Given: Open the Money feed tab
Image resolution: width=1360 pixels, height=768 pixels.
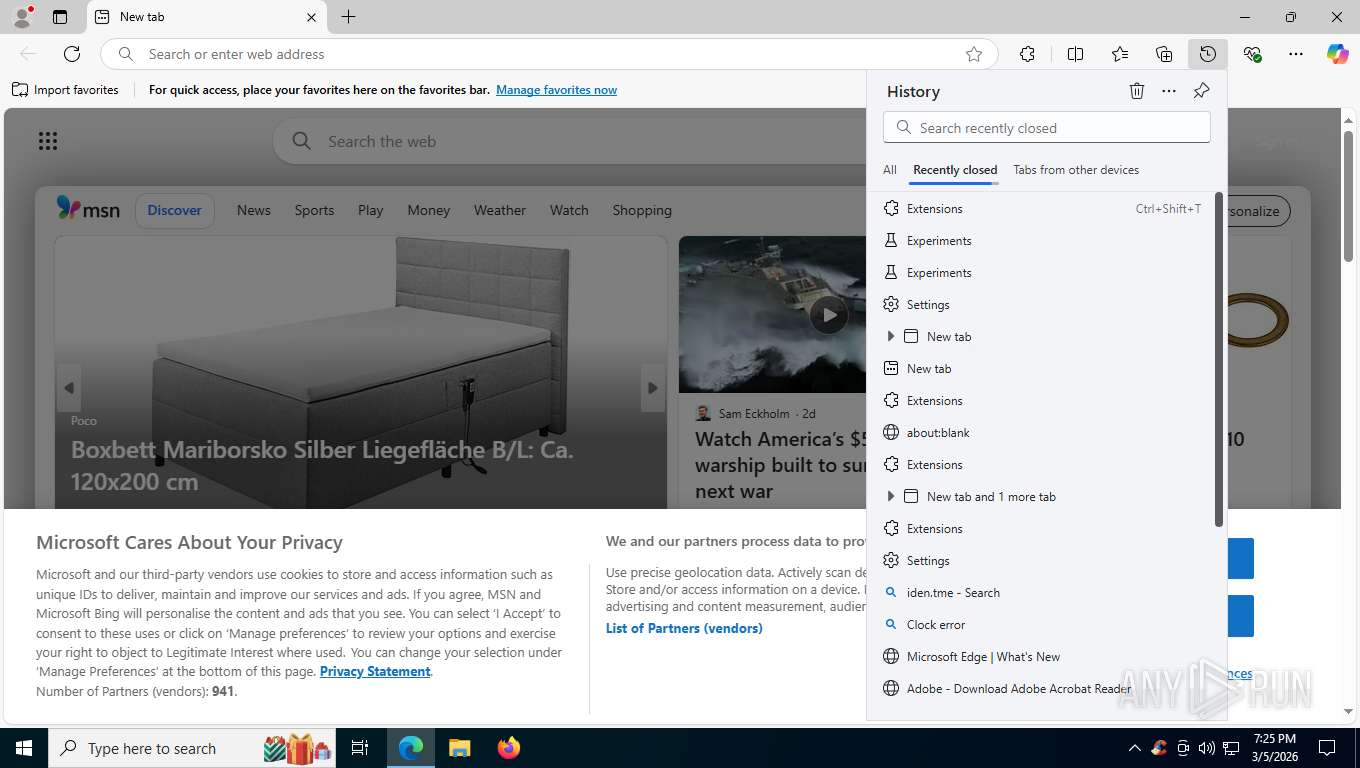Looking at the screenshot, I should (428, 210).
